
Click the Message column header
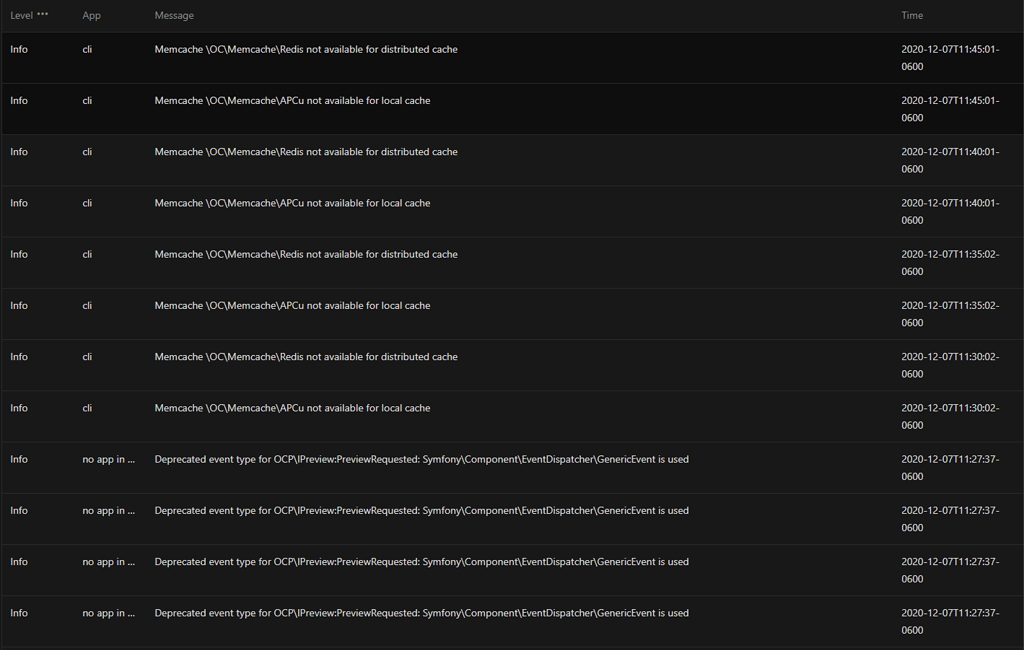coord(174,16)
